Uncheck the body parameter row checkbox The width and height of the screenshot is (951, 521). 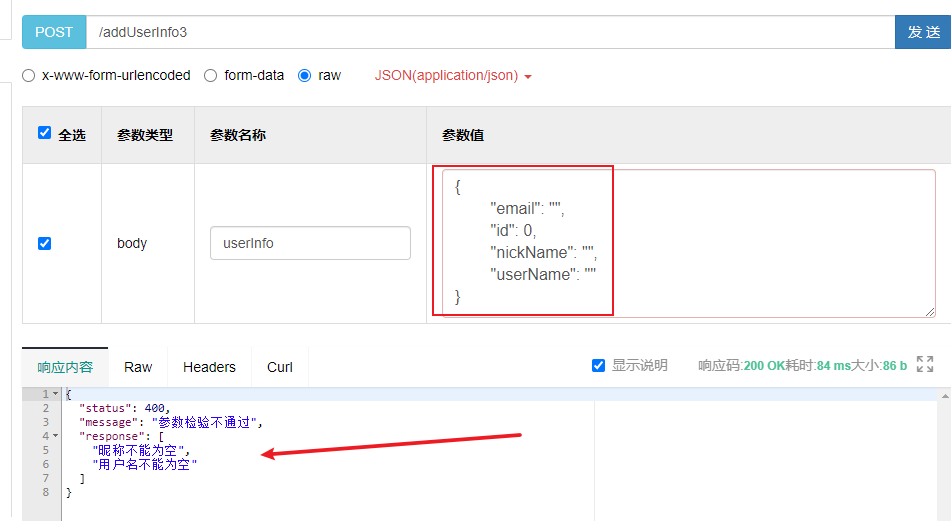point(44,243)
